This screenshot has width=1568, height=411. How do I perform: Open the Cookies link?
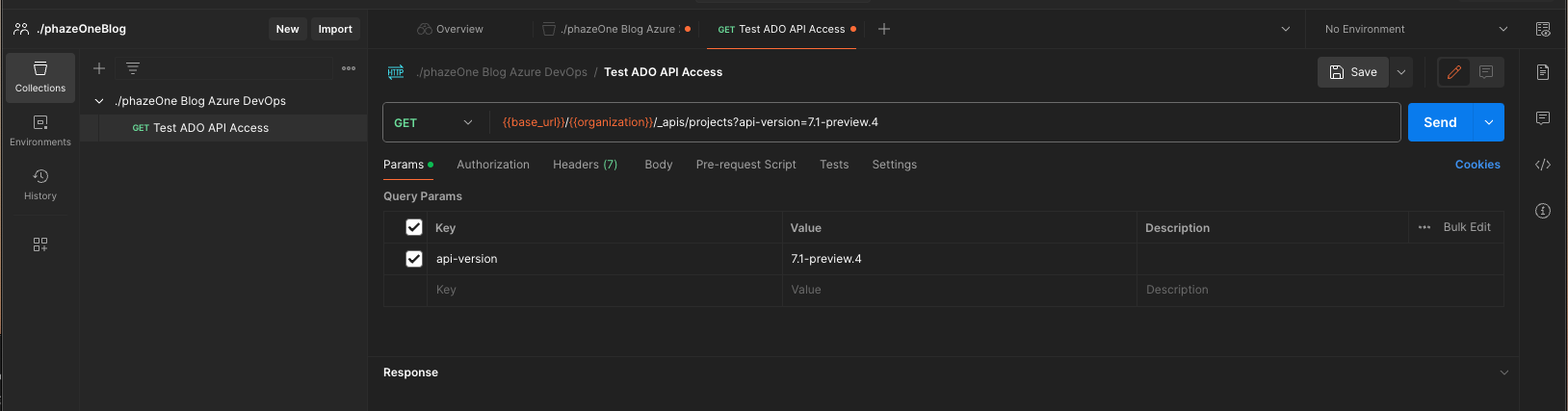coord(1477,165)
